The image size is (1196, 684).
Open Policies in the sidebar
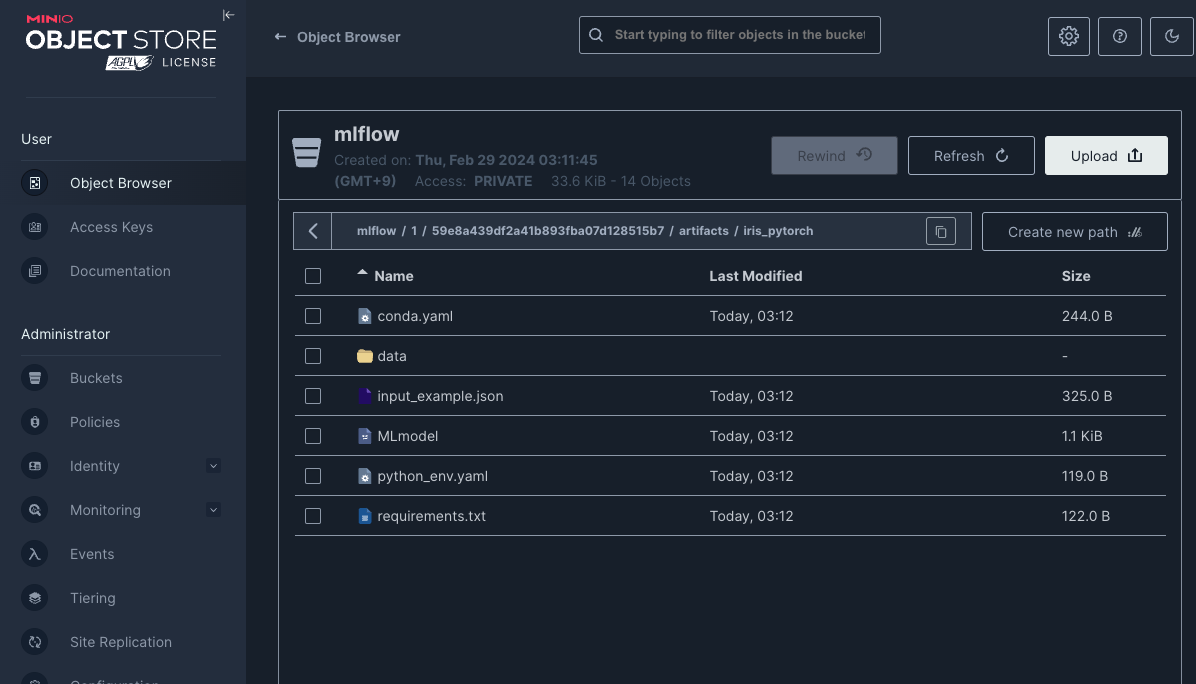click(95, 422)
